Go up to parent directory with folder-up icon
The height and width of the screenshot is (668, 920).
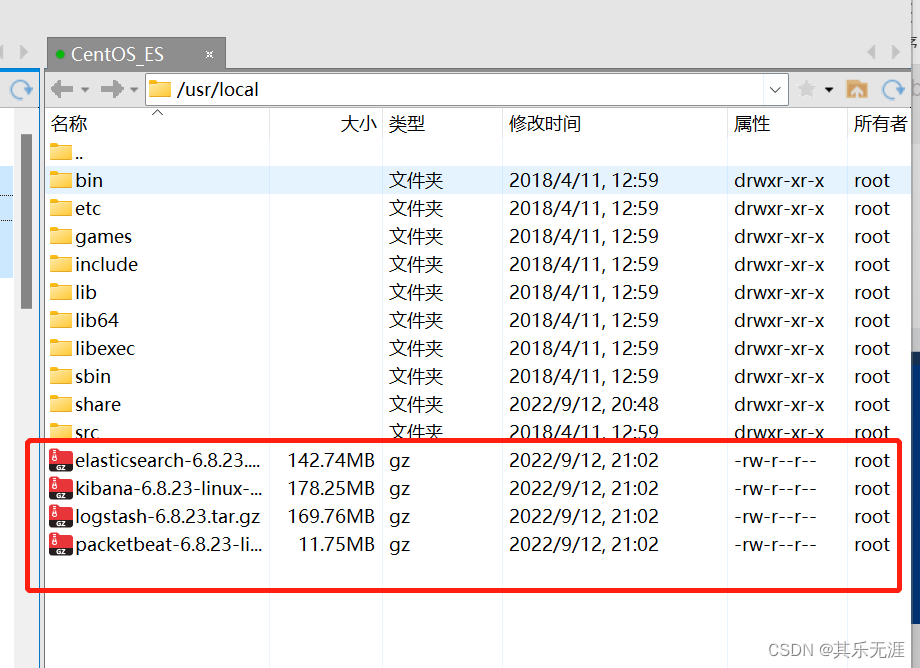pos(857,89)
